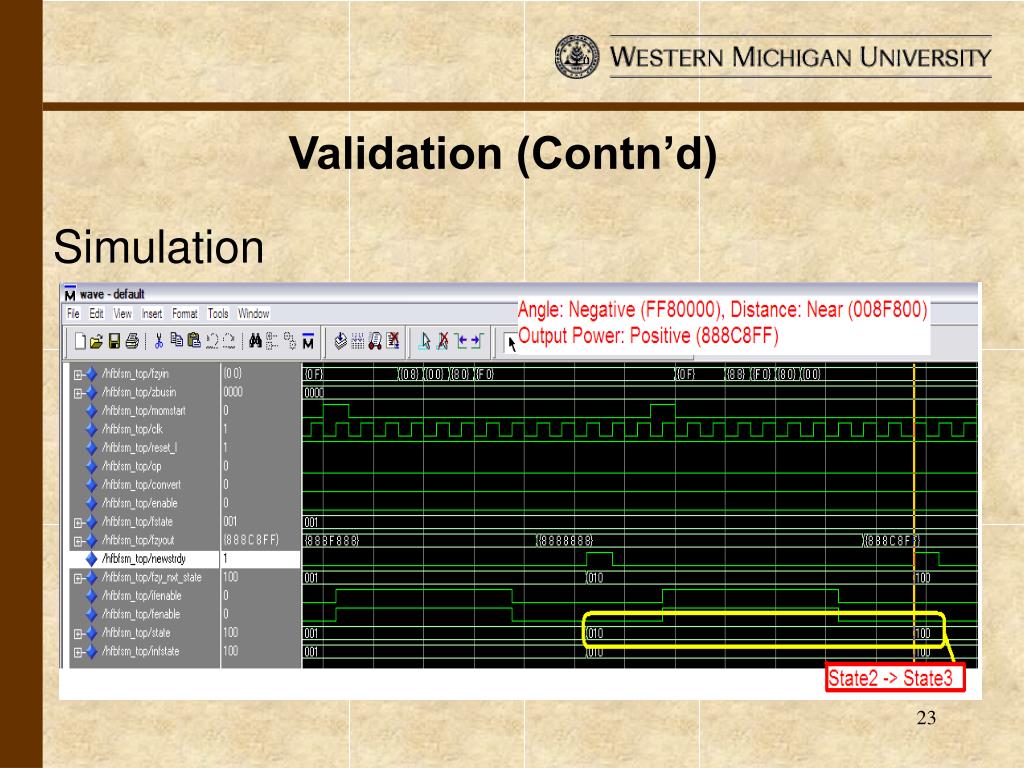This screenshot has height=768, width=1024.
Task: Open a file using folder icon
Action: (x=96, y=341)
